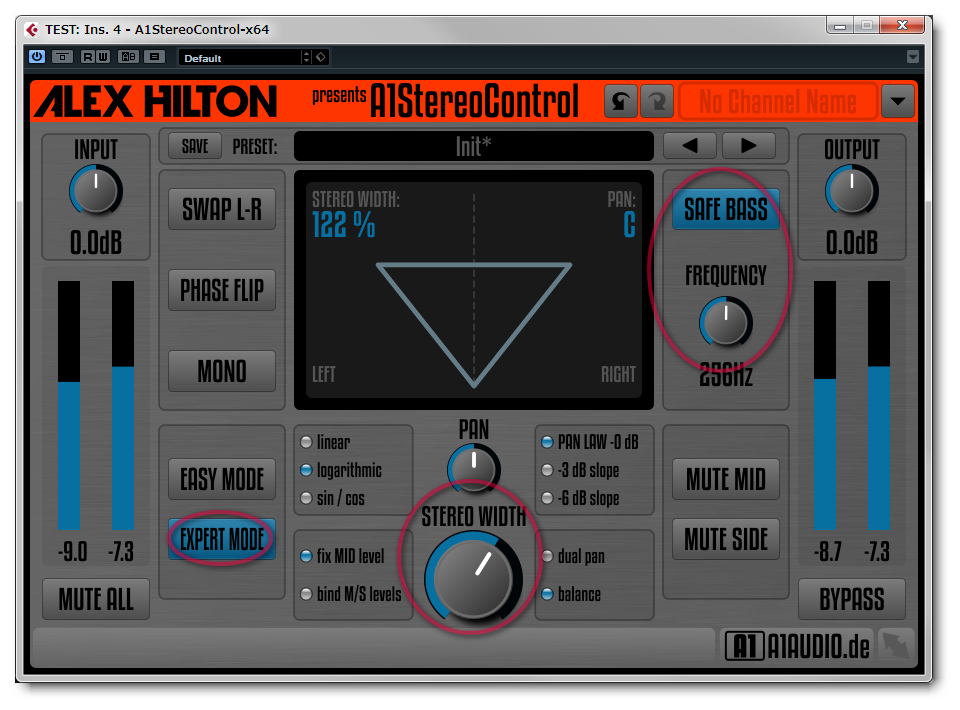
Task: Open the Default preset name field
Action: 240,58
